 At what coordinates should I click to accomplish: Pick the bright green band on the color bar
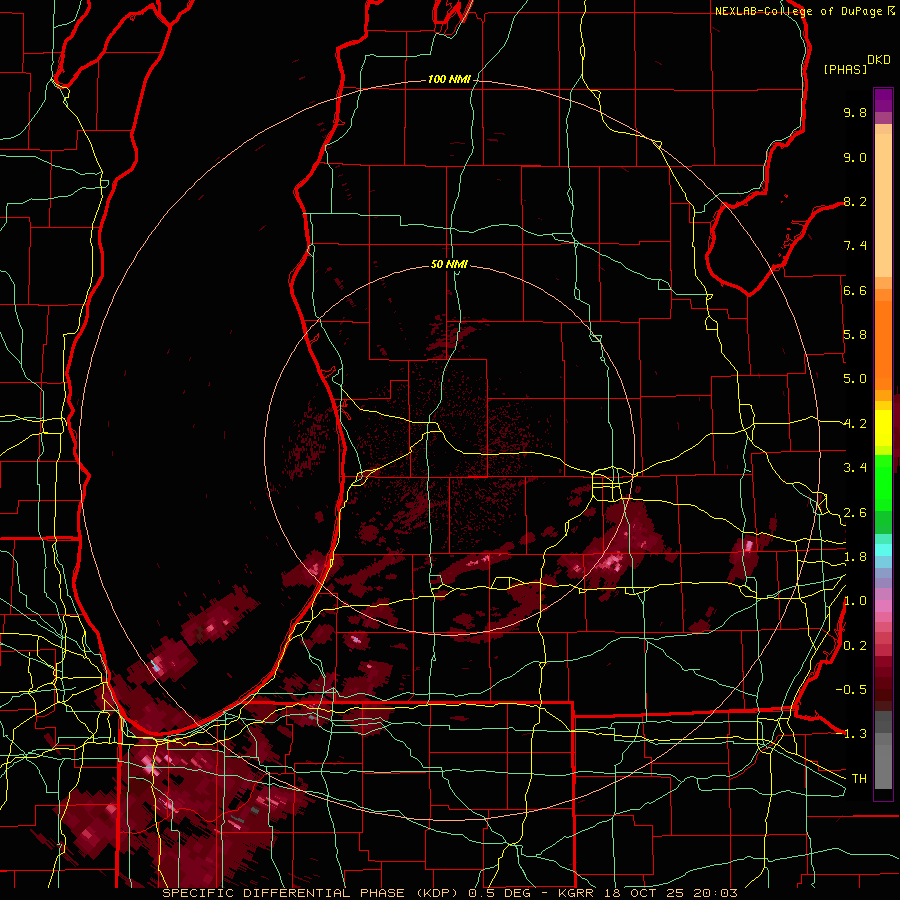883,483
